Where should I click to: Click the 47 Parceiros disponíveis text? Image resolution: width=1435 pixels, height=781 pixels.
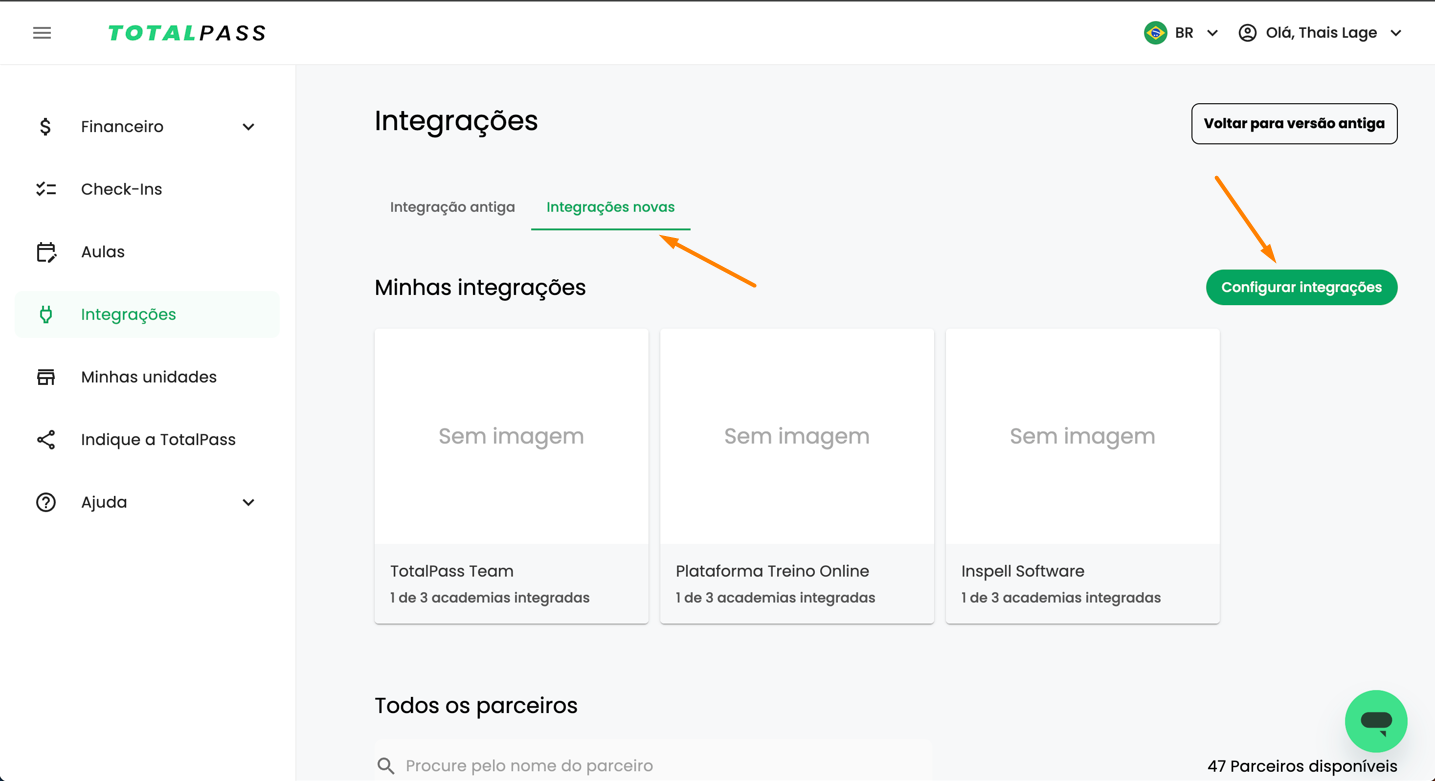(1302, 766)
